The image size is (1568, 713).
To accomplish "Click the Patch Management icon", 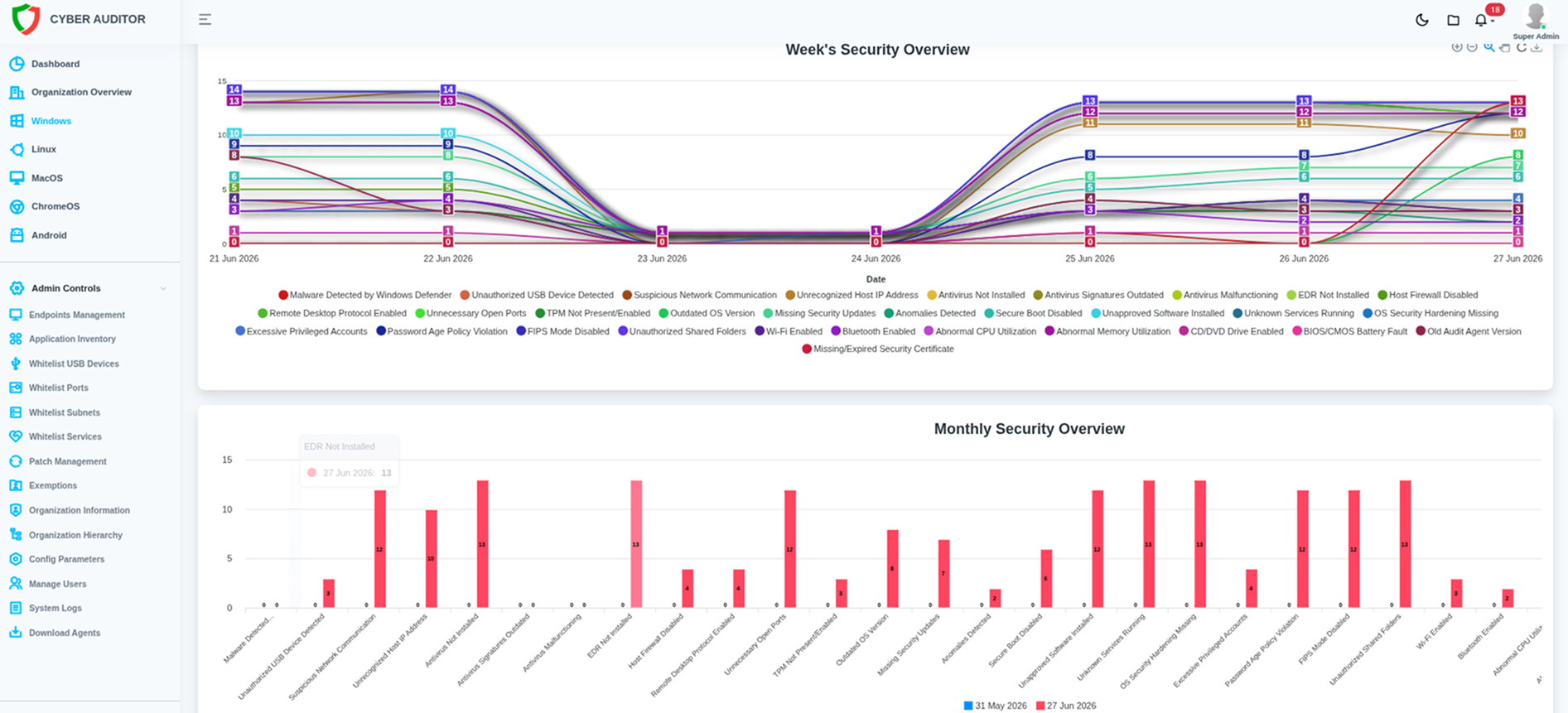I will (x=16, y=461).
